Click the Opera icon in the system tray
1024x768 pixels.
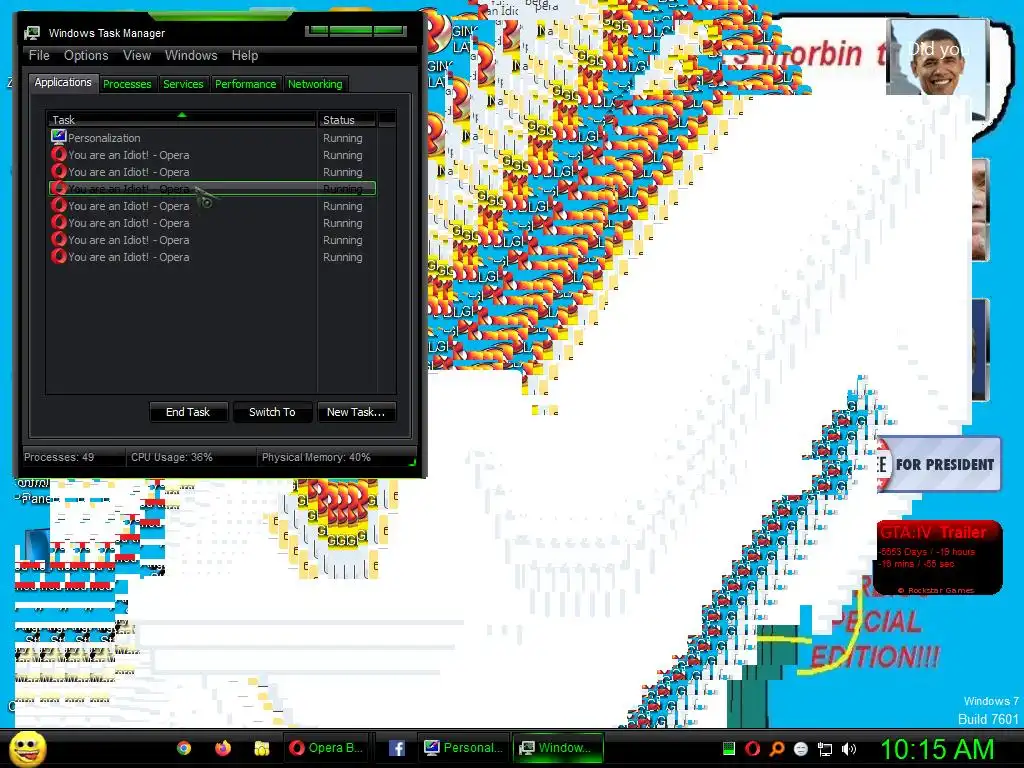tap(752, 748)
